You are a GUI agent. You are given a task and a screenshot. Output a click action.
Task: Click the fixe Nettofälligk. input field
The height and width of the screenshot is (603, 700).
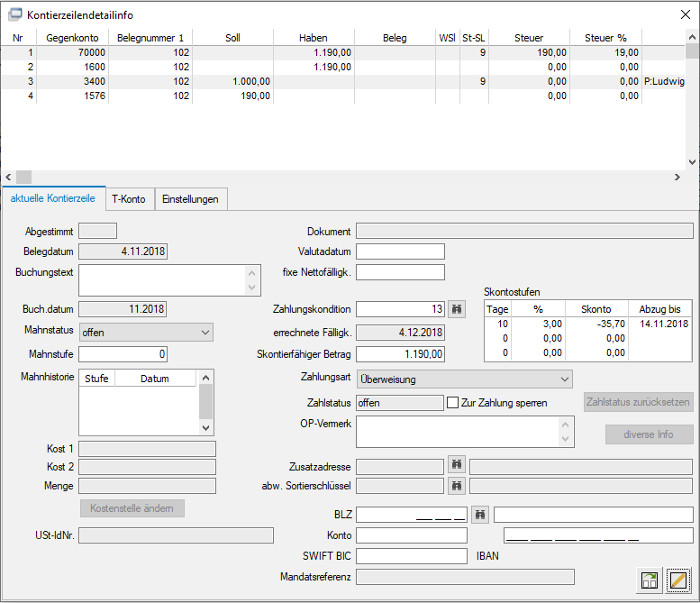(400, 272)
